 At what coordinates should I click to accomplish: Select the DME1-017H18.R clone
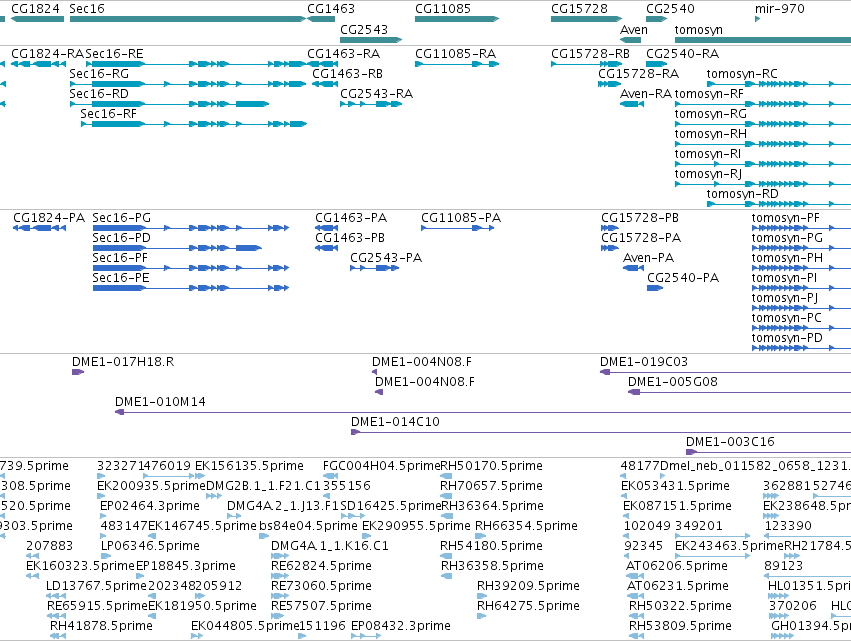tap(78, 372)
